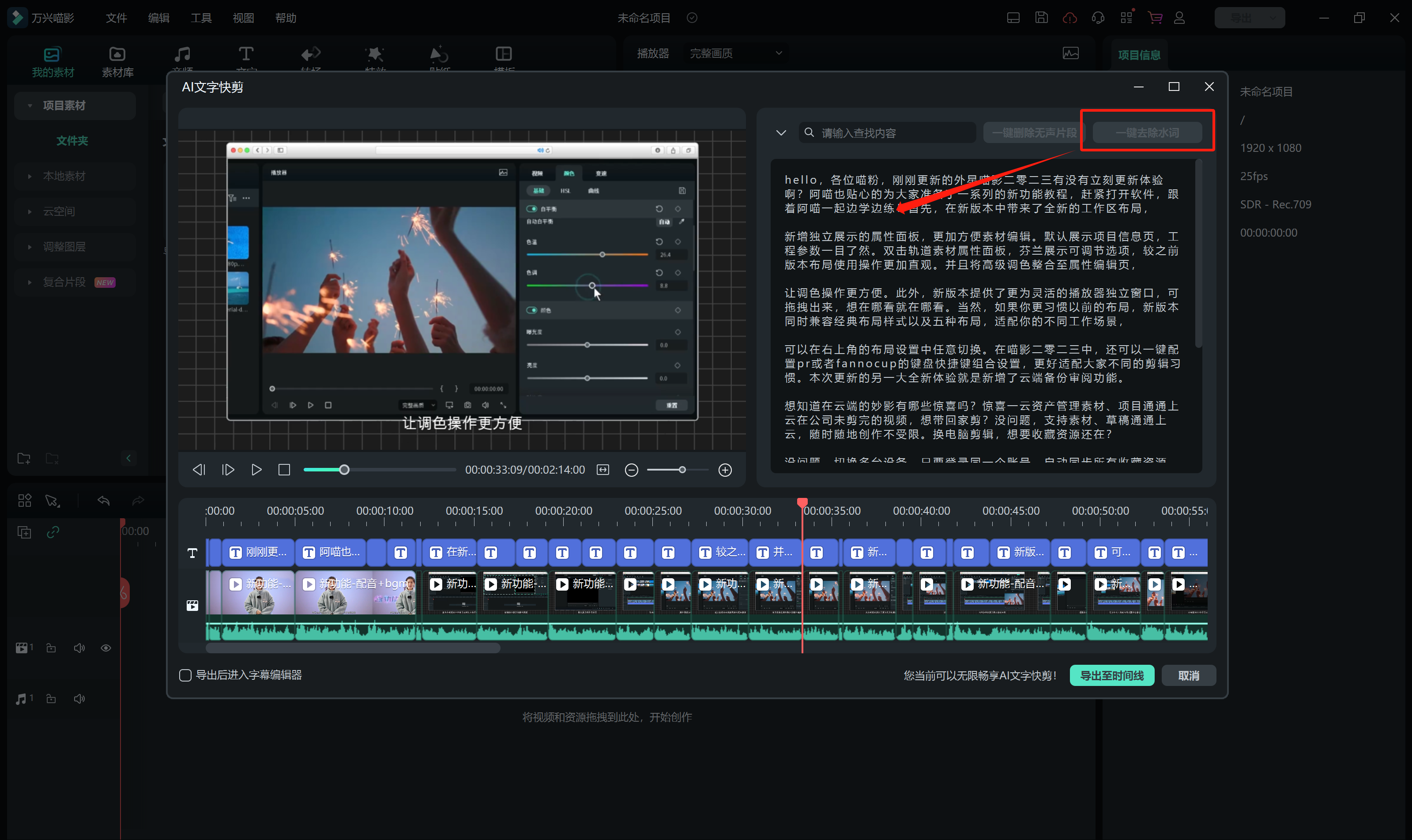Open the 文件 menu
This screenshot has height=840, width=1412.
(116, 18)
